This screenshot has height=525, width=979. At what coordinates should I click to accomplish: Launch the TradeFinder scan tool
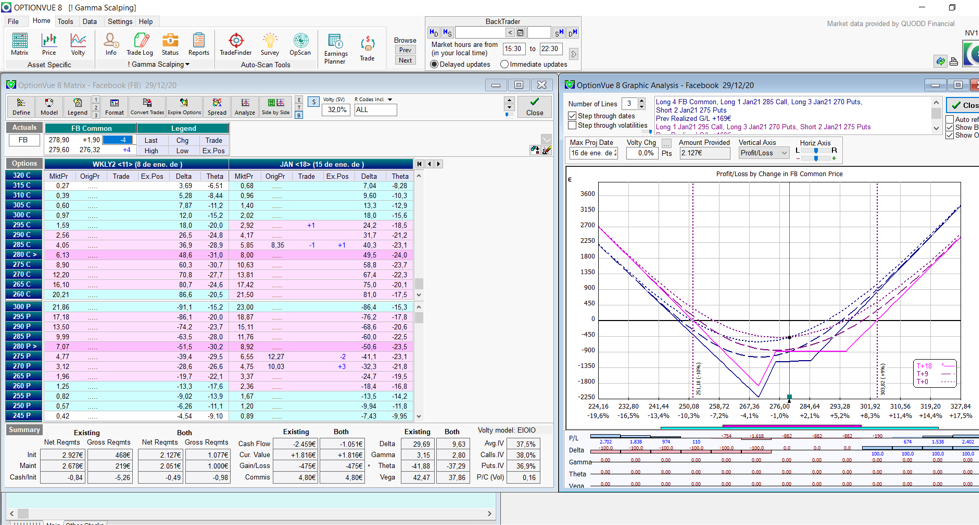[235, 44]
